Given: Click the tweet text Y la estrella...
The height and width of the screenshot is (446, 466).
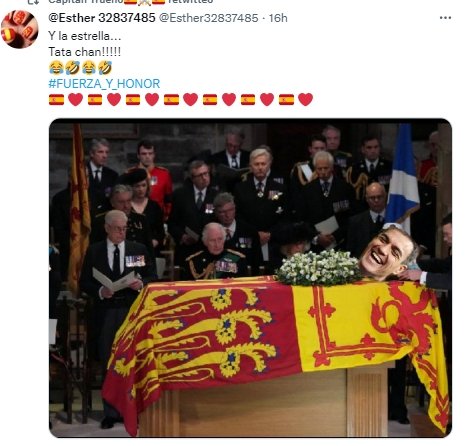Looking at the screenshot, I should pos(85,36).
